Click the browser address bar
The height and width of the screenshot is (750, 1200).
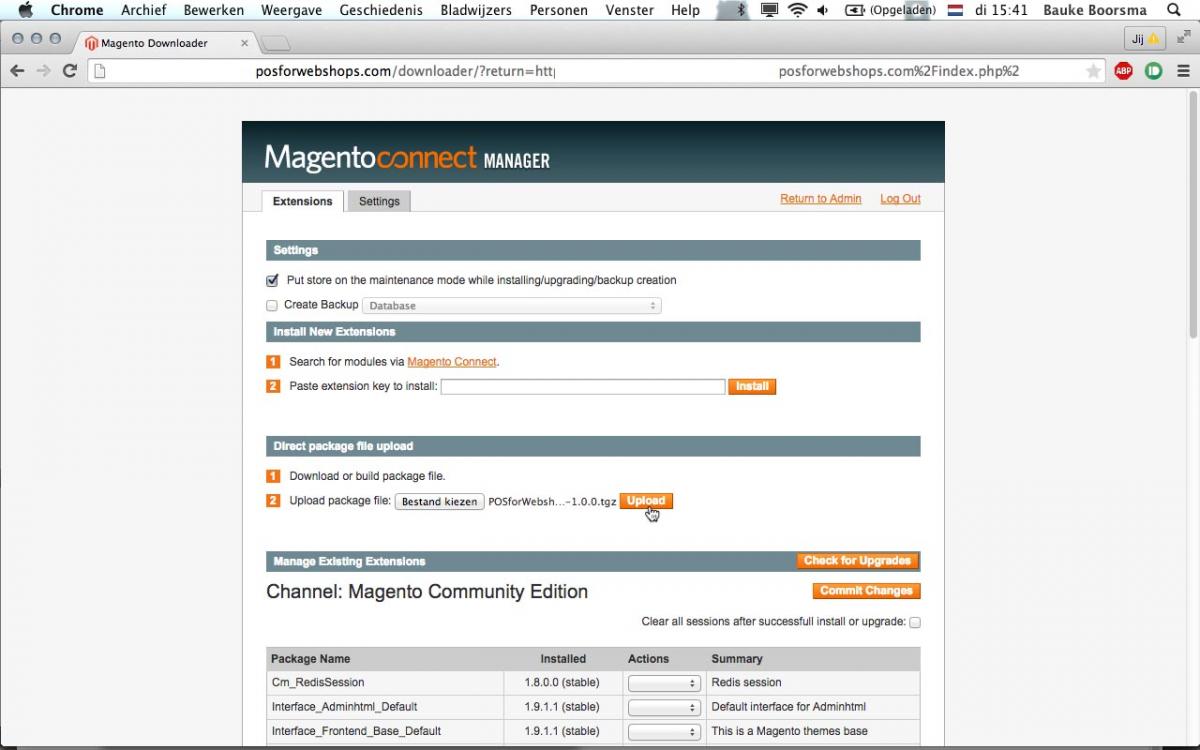[595, 71]
